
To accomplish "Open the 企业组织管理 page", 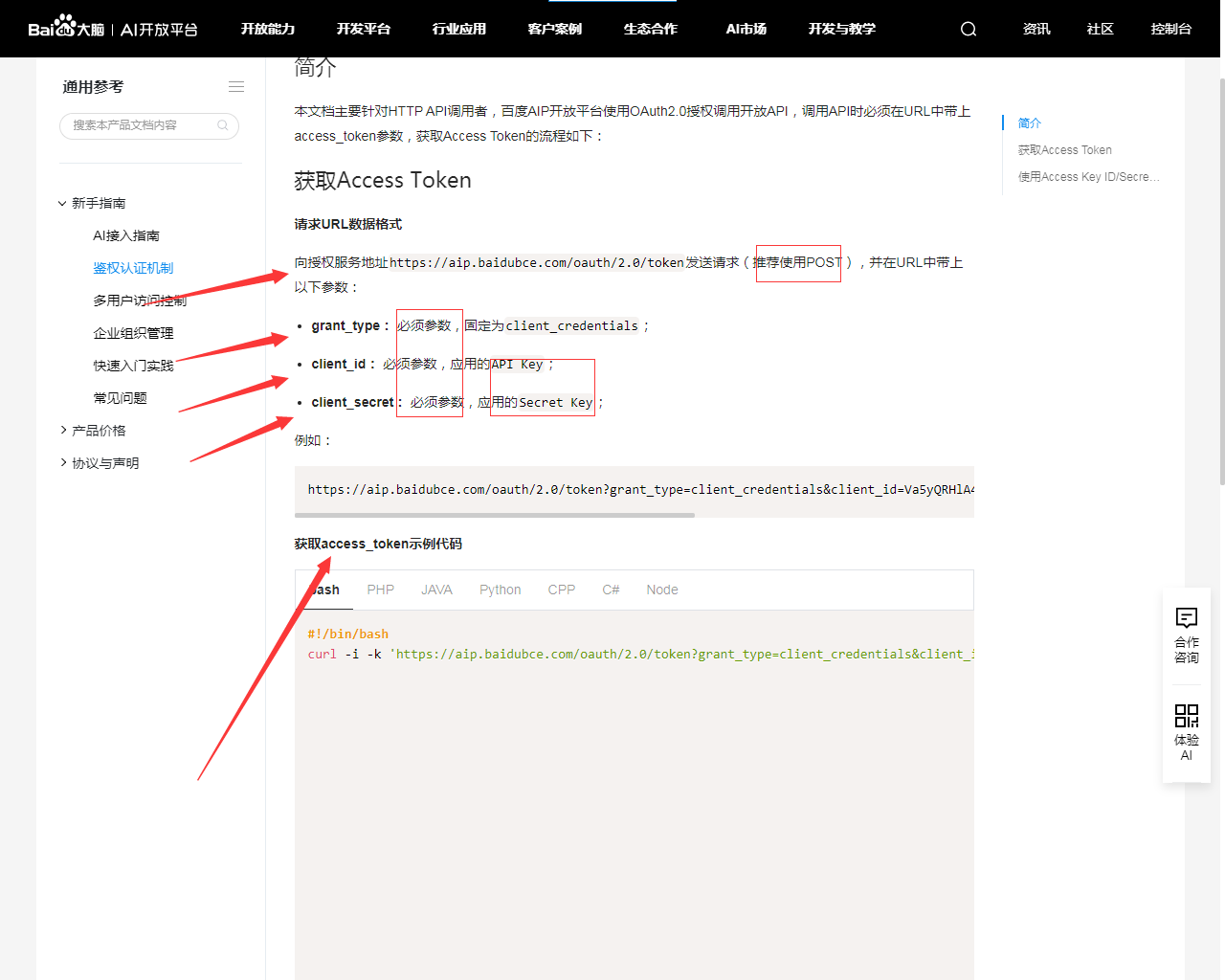I will click(133, 333).
